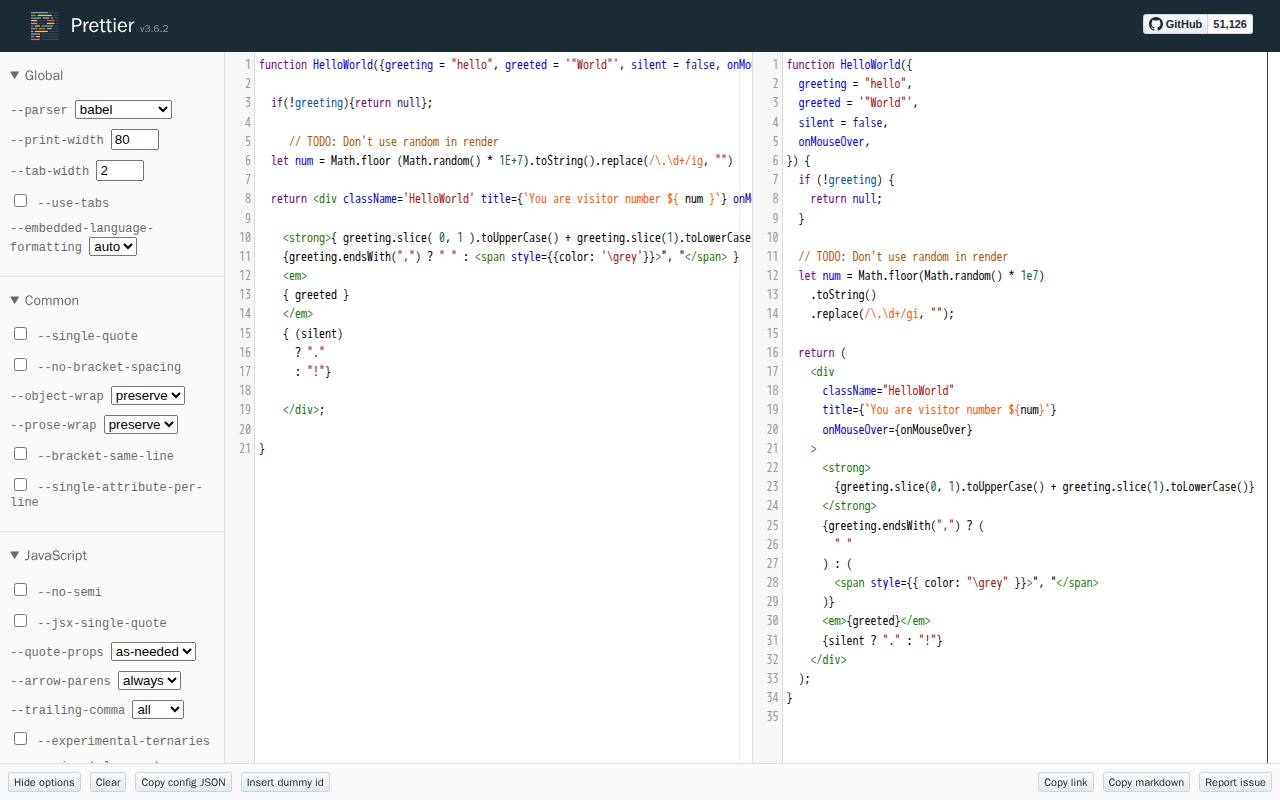Toggle the --single-quote checkbox
The image size is (1280, 800).
[x=20, y=334]
